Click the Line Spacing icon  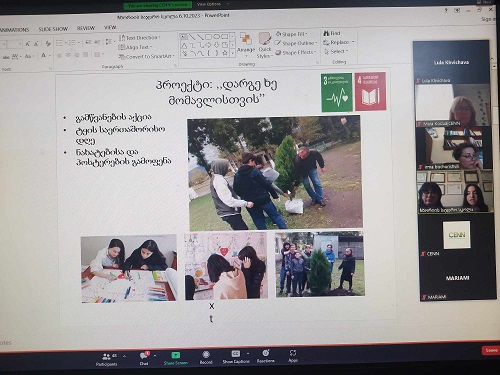109,42
